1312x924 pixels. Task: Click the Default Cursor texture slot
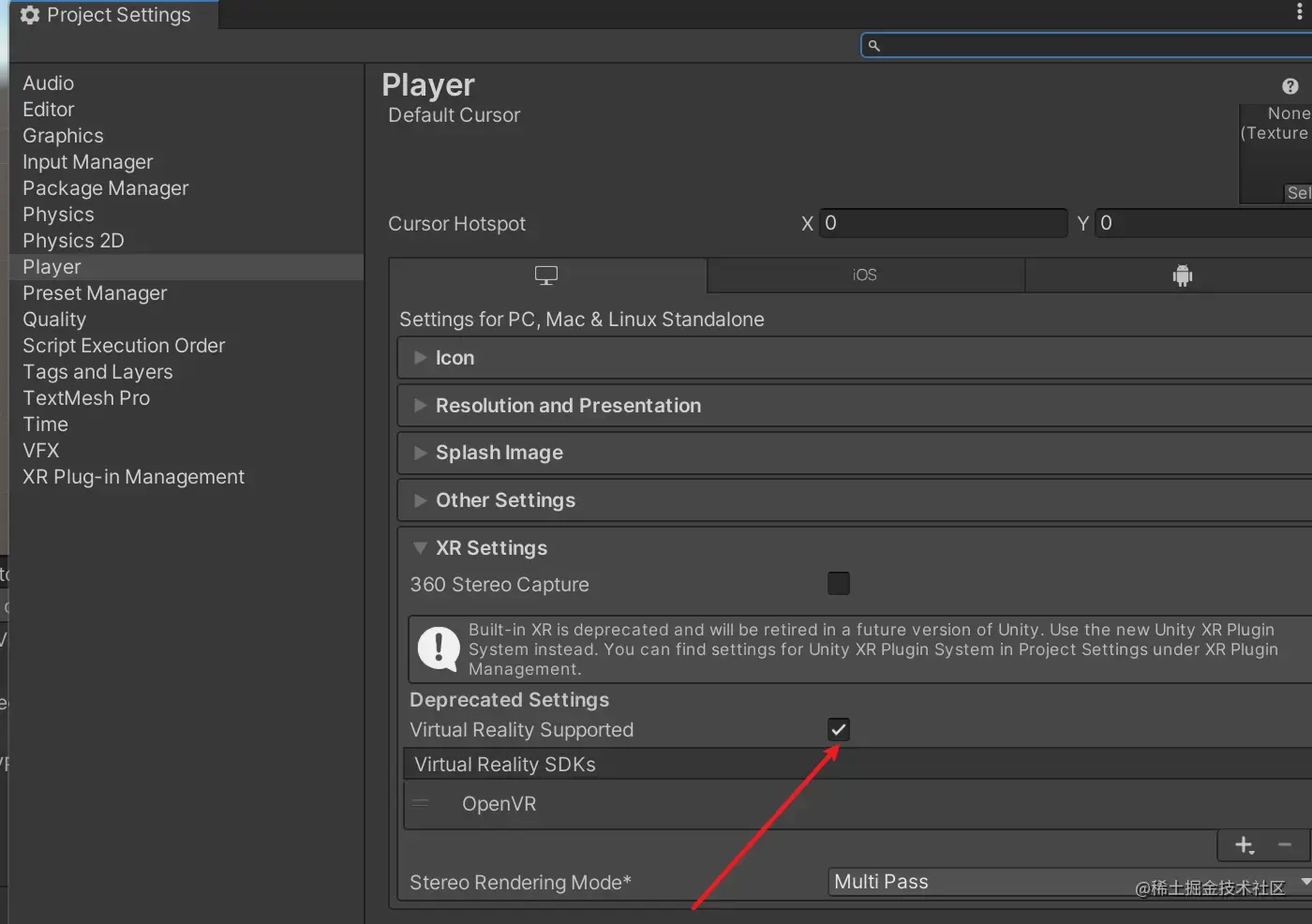click(x=1275, y=154)
